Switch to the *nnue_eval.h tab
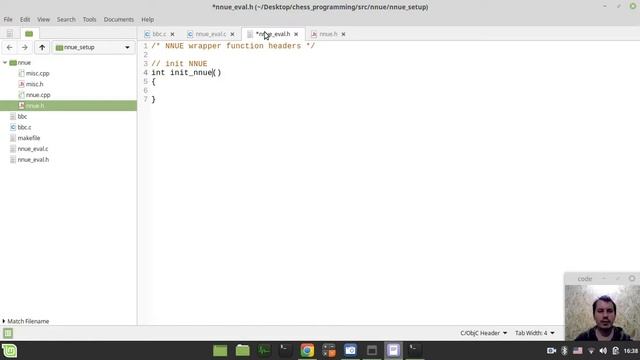Screen dimensions: 640x360 pos(272,34)
